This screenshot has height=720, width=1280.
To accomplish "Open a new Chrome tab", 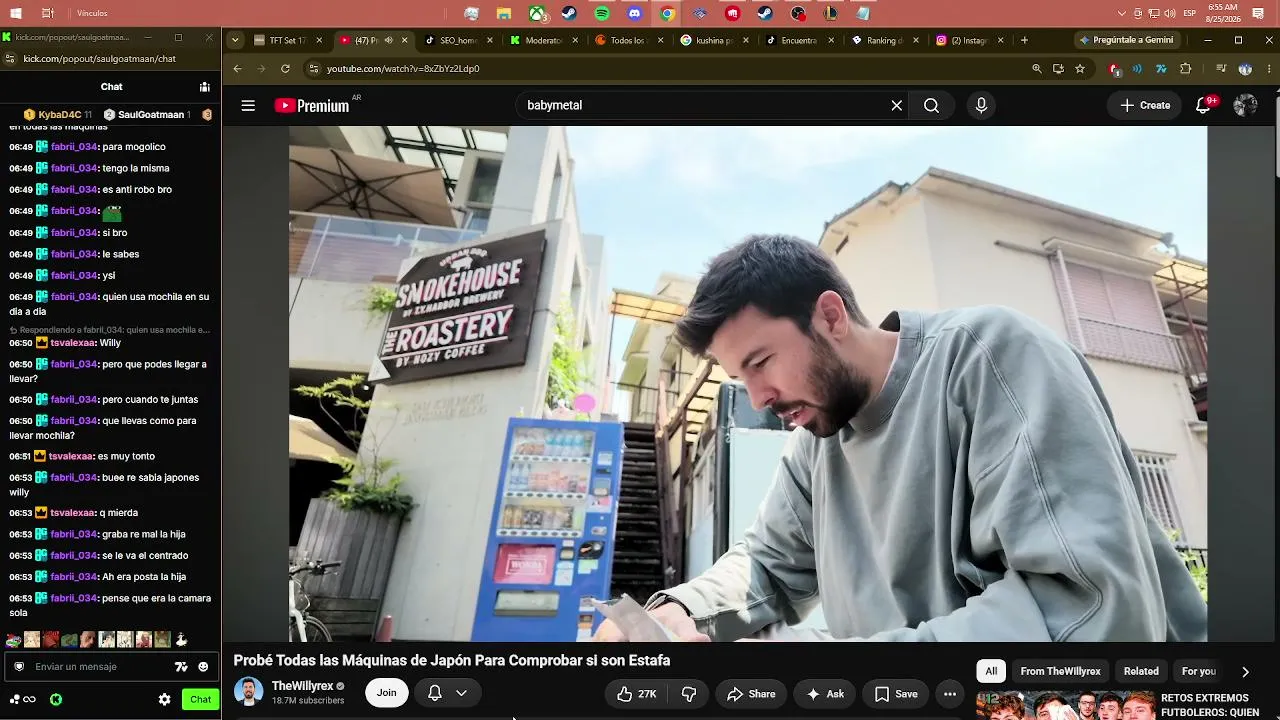I will (1024, 40).
